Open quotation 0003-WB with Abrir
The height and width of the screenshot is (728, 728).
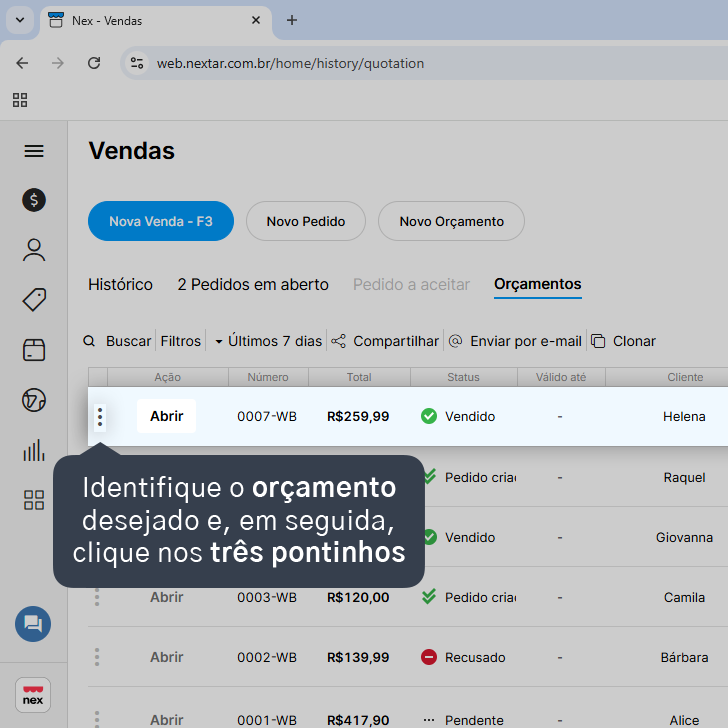pyautogui.click(x=166, y=597)
